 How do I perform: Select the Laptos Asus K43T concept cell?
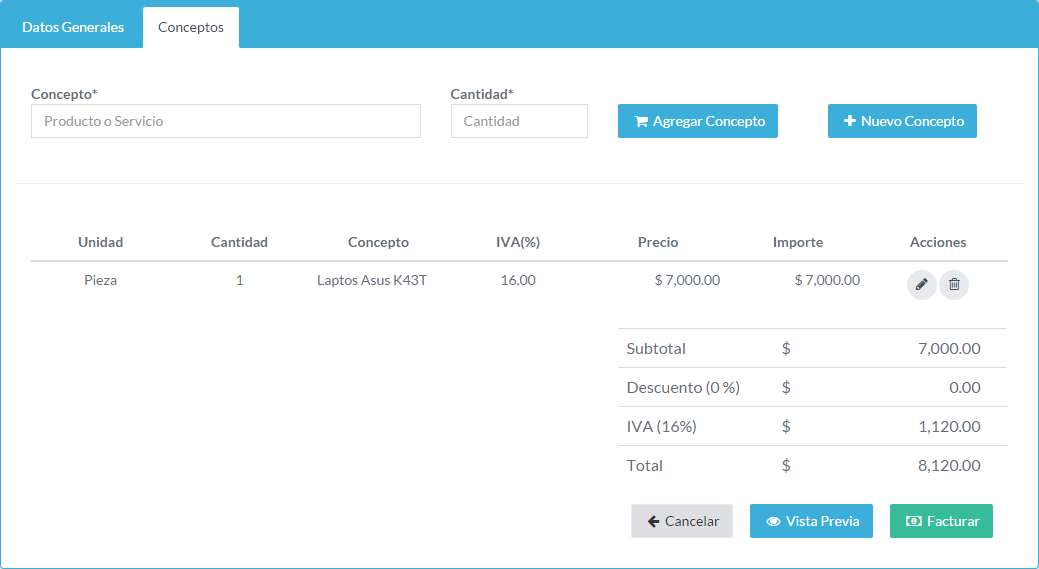(x=372, y=280)
